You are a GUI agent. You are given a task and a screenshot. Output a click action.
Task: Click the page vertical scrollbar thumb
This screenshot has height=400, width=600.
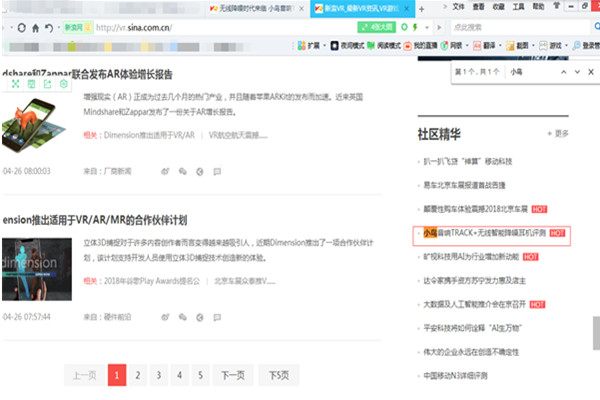click(x=594, y=330)
